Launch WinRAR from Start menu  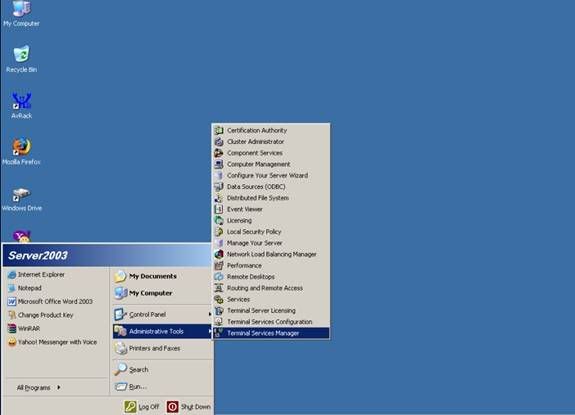click(x=57, y=328)
